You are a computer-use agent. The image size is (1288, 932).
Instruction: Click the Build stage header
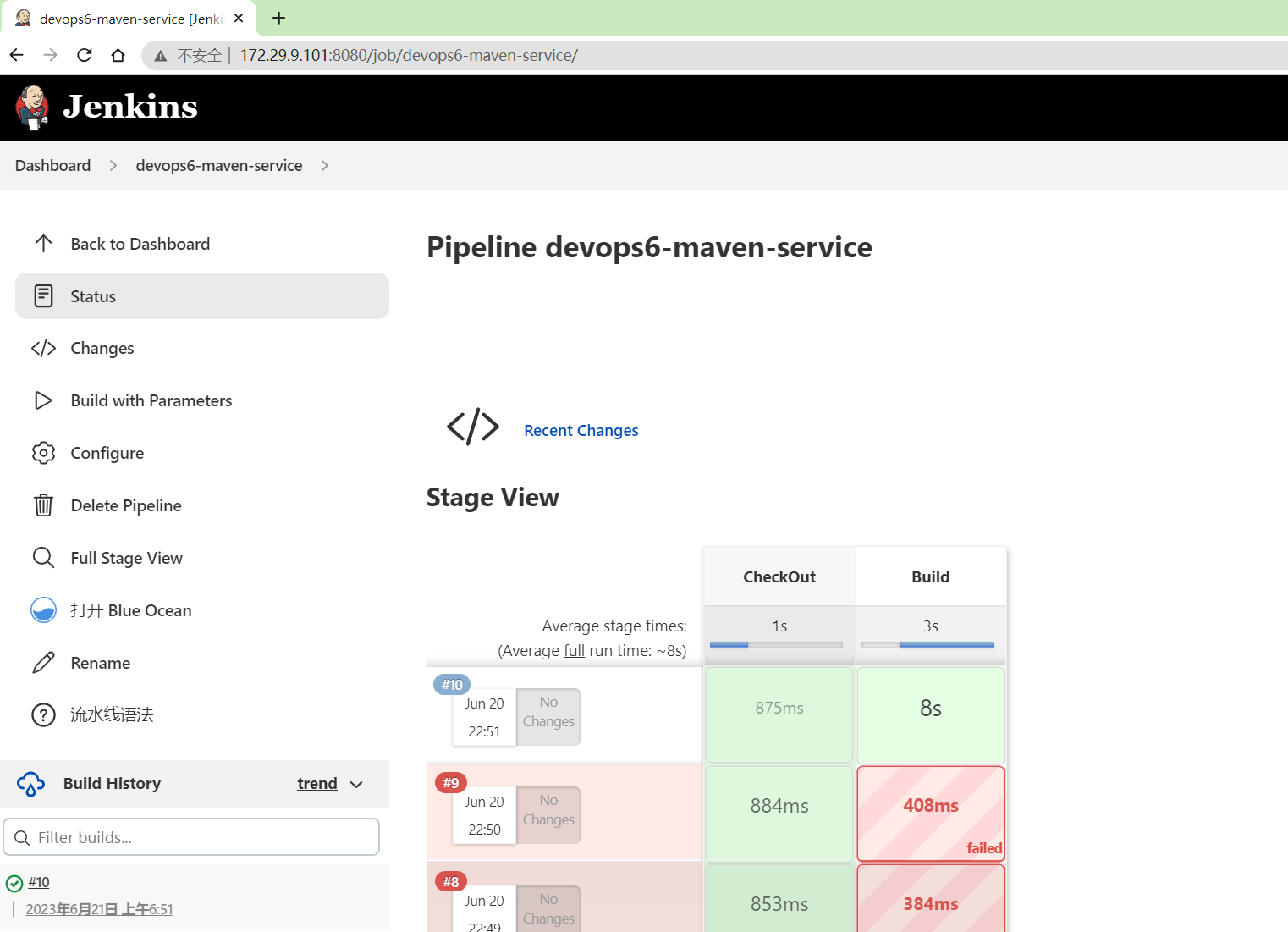point(931,576)
